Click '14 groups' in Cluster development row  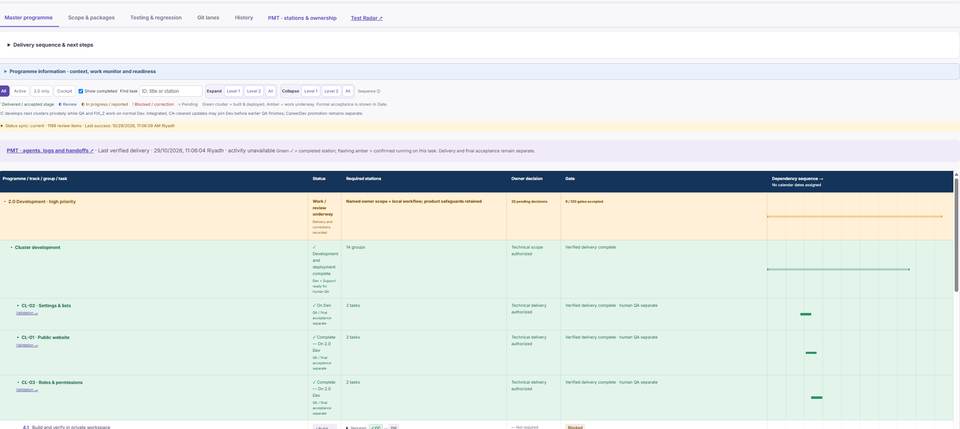[356, 247]
